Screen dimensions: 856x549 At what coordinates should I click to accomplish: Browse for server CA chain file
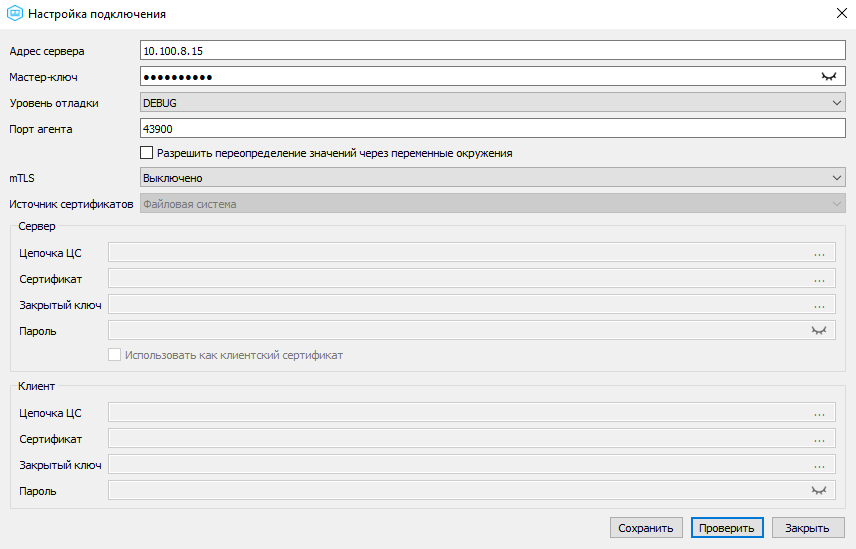[x=819, y=253]
